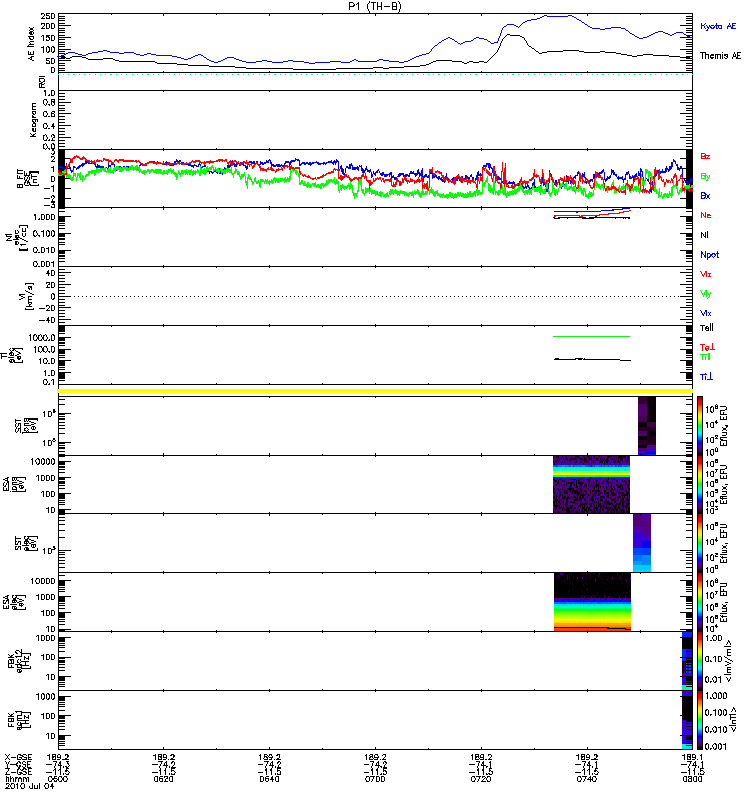750x800 pixels.
Task: Click the 2010 Jul 04 date label
Action: 29,786
